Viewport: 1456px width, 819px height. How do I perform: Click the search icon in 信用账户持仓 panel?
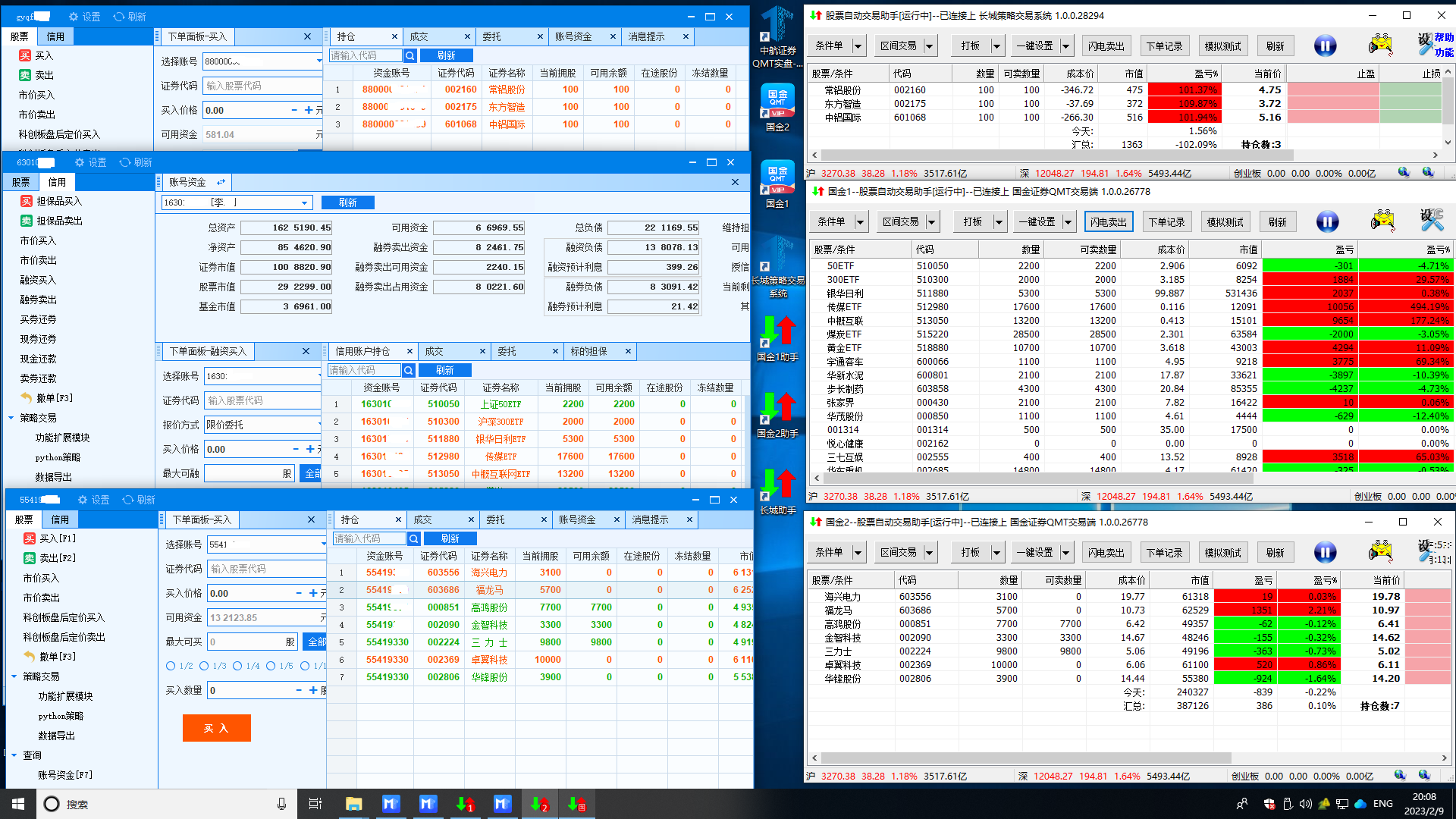(409, 370)
